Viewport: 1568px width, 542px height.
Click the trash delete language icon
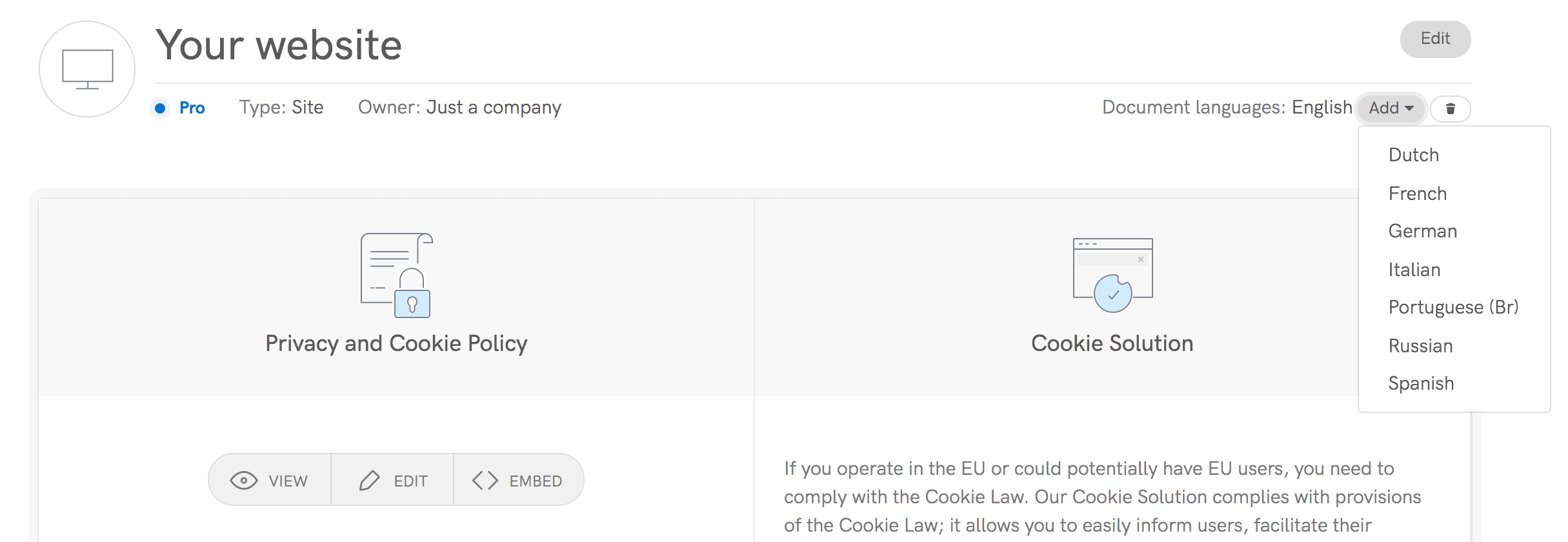pyautogui.click(x=1450, y=108)
